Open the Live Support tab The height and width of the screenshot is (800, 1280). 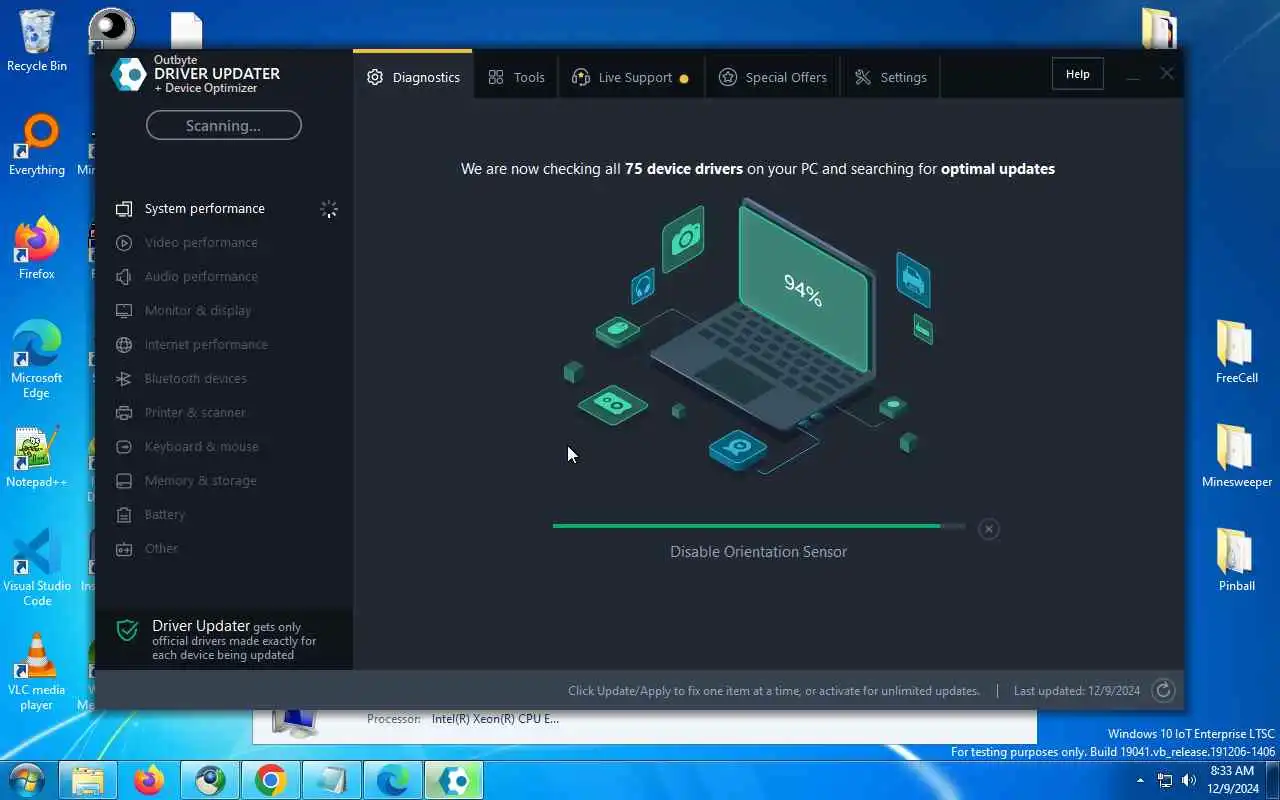pyautogui.click(x=630, y=77)
